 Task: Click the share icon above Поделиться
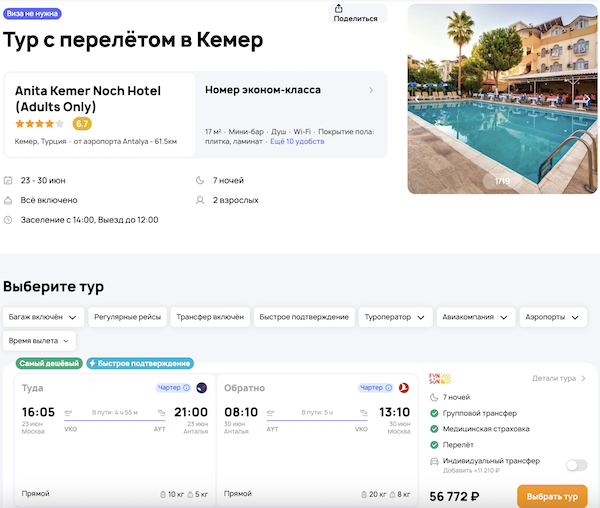tap(338, 8)
